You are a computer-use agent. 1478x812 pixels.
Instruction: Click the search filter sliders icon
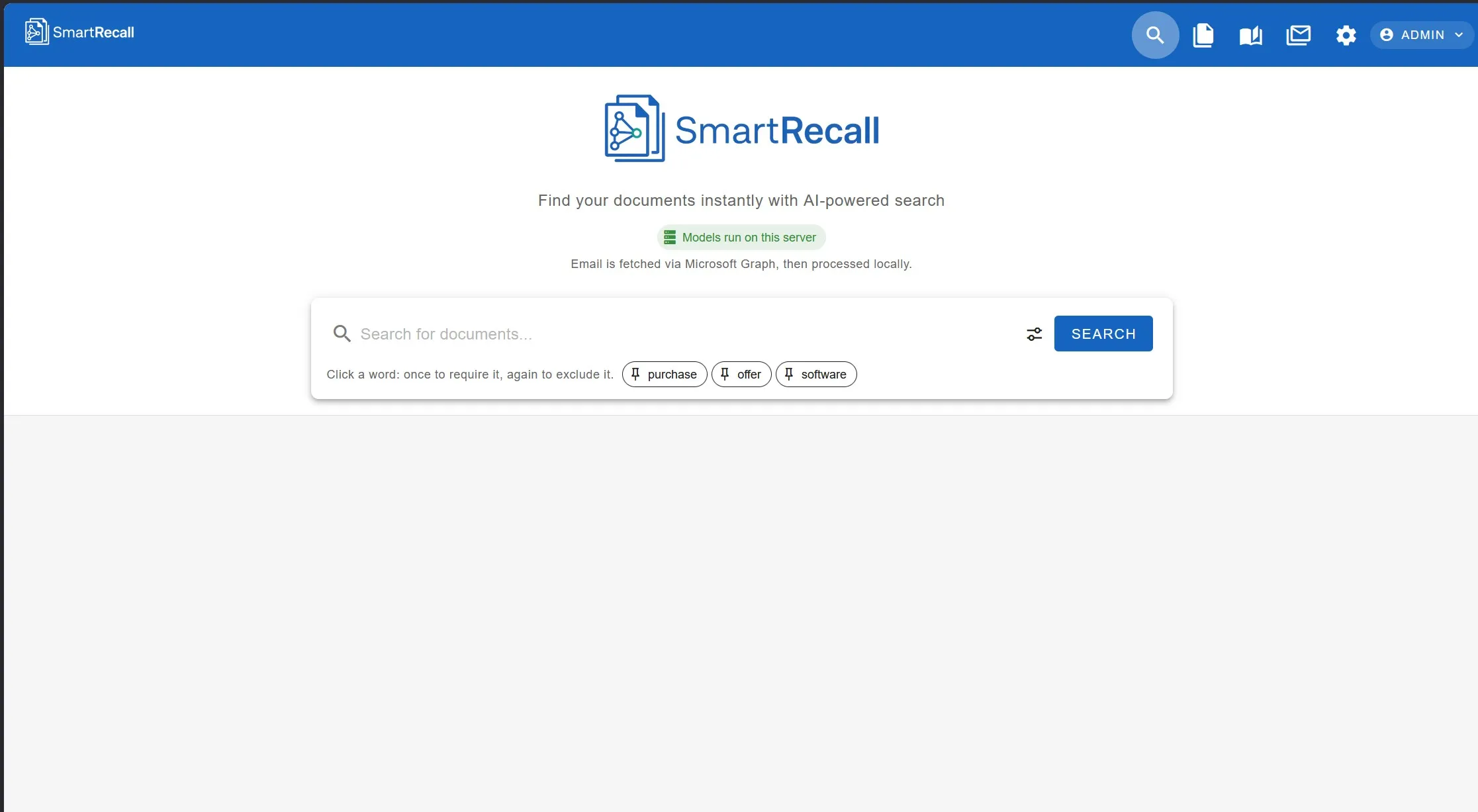(x=1034, y=334)
